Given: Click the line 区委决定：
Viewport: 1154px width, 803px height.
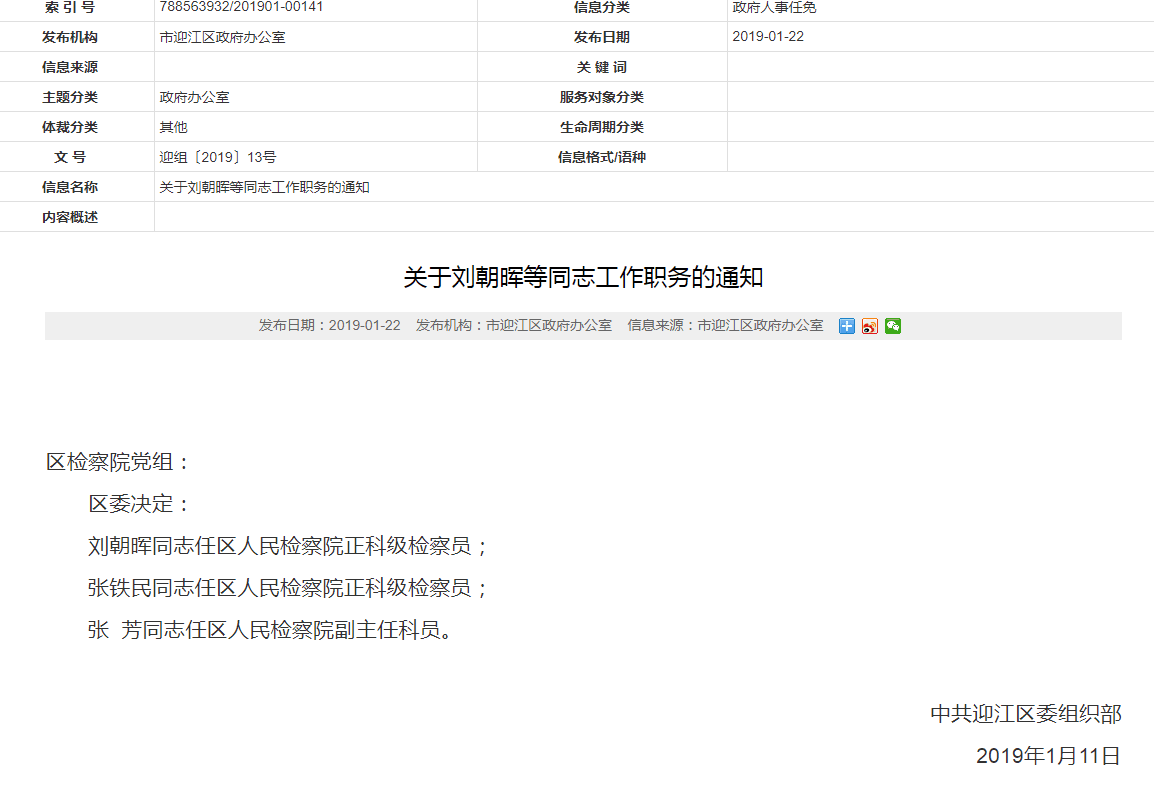Looking at the screenshot, I should click(x=140, y=504).
